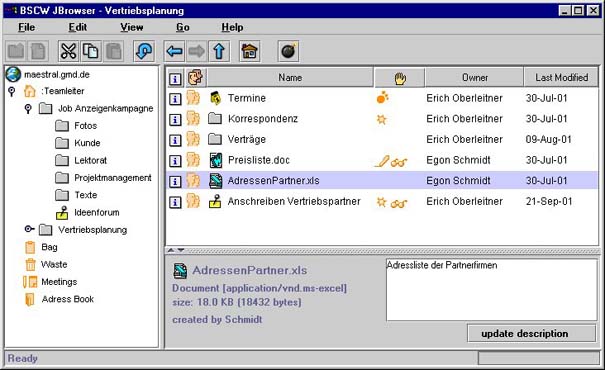Select the Texte folder in tree
This screenshot has height=370, width=605.
coord(85,195)
